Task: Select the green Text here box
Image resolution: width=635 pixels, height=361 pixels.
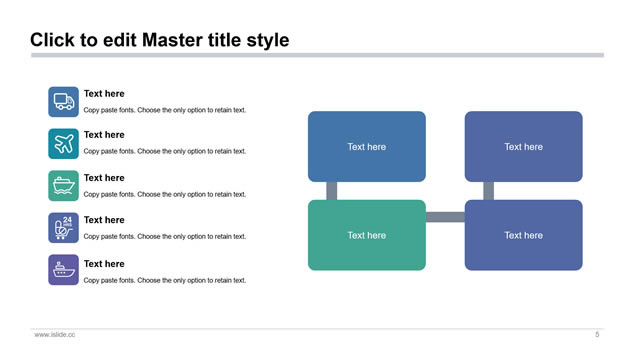Action: pos(367,235)
